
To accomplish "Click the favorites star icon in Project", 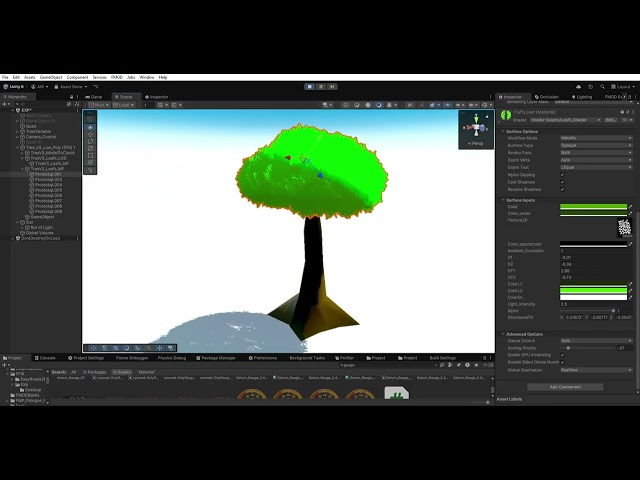I will [476, 365].
